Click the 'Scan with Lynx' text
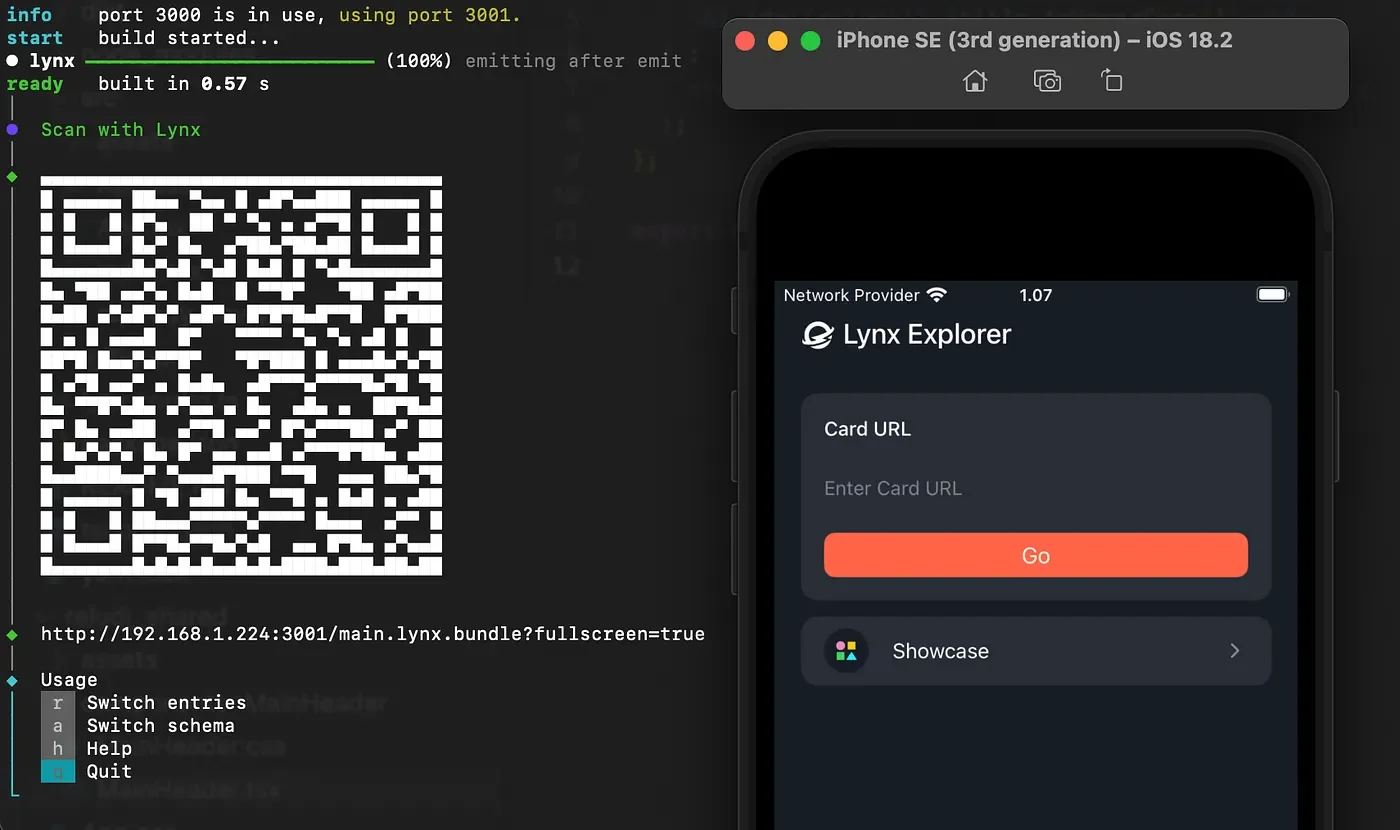This screenshot has width=1400, height=830. coord(121,130)
